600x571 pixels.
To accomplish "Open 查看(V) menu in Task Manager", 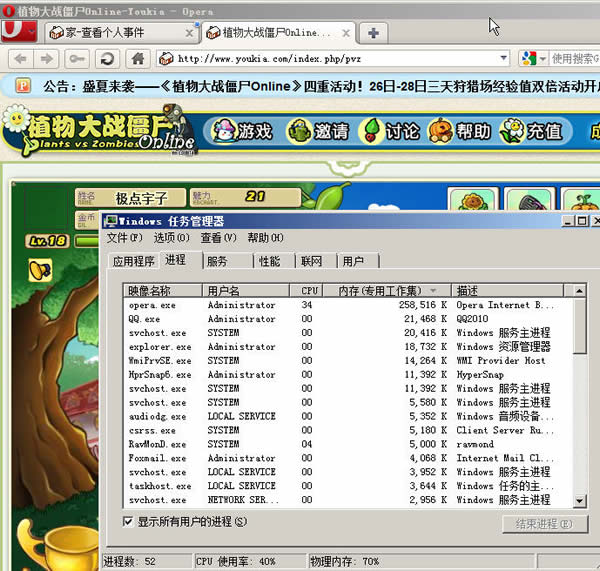I will tap(218, 238).
